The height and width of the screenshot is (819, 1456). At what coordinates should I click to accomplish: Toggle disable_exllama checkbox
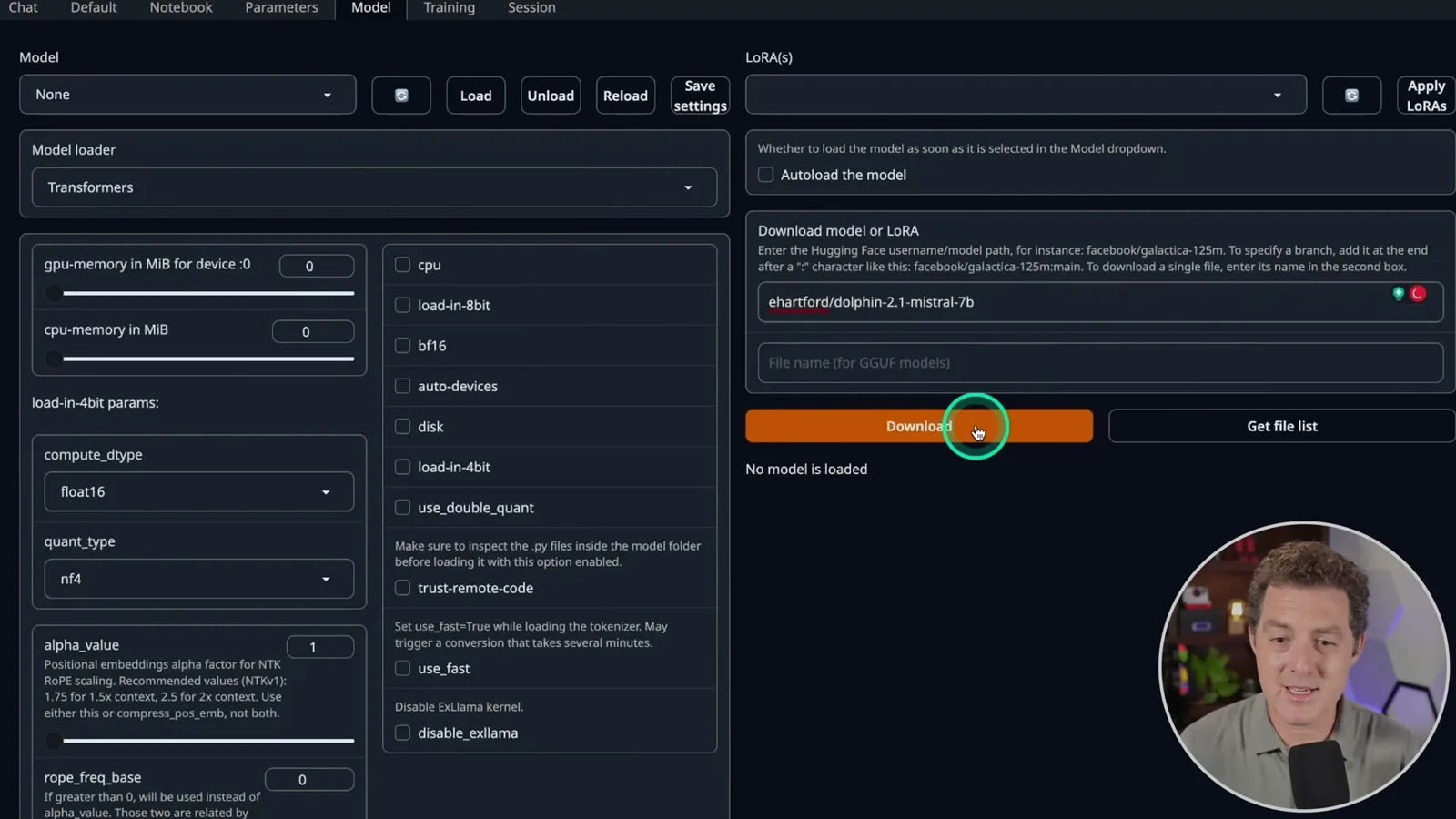point(402,733)
